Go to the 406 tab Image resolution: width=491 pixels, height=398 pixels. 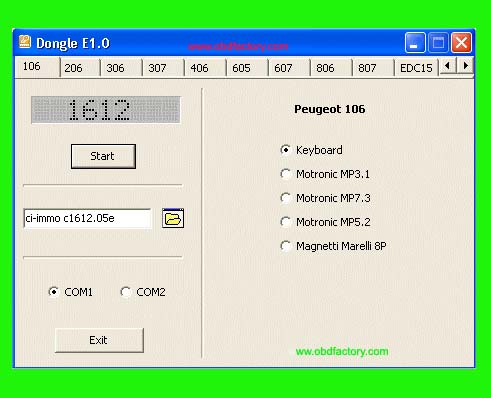click(206, 68)
